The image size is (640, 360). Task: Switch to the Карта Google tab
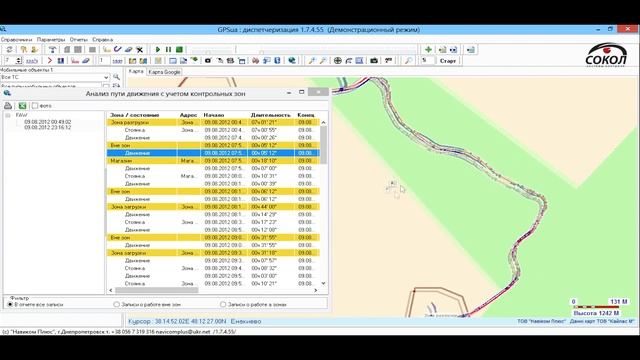pyautogui.click(x=164, y=72)
